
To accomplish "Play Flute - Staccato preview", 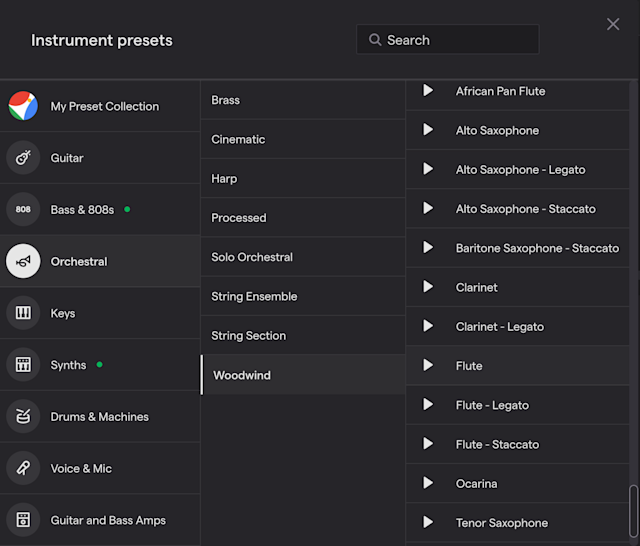I will (x=428, y=444).
